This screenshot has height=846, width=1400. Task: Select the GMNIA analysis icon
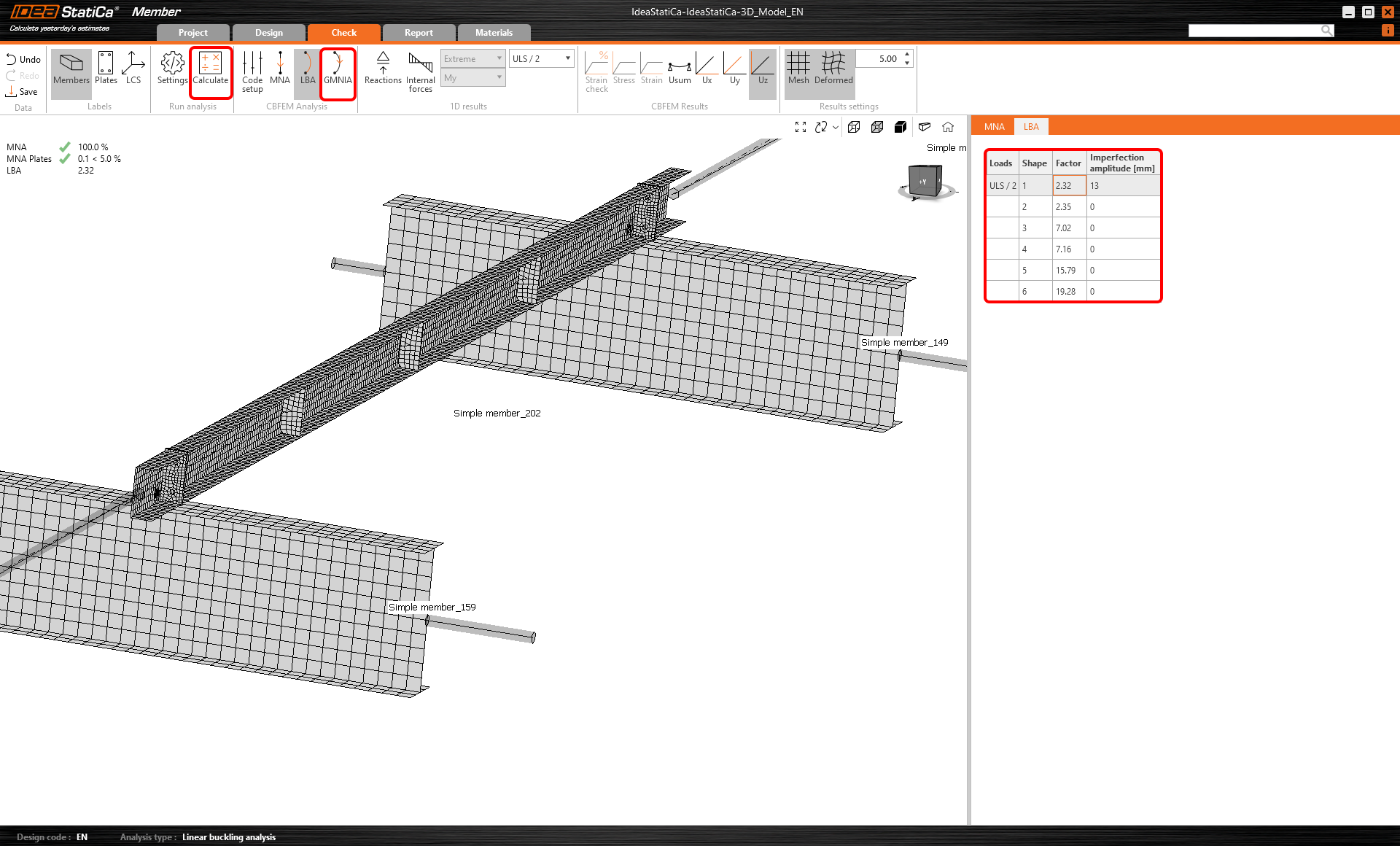coord(338,70)
